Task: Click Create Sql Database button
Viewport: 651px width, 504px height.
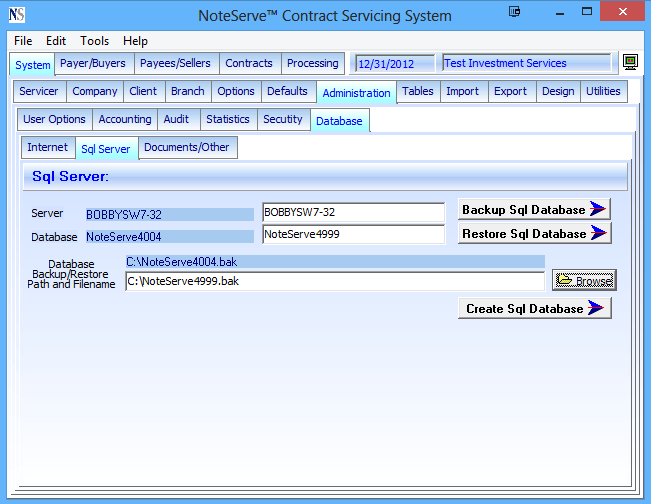Action: click(x=534, y=309)
